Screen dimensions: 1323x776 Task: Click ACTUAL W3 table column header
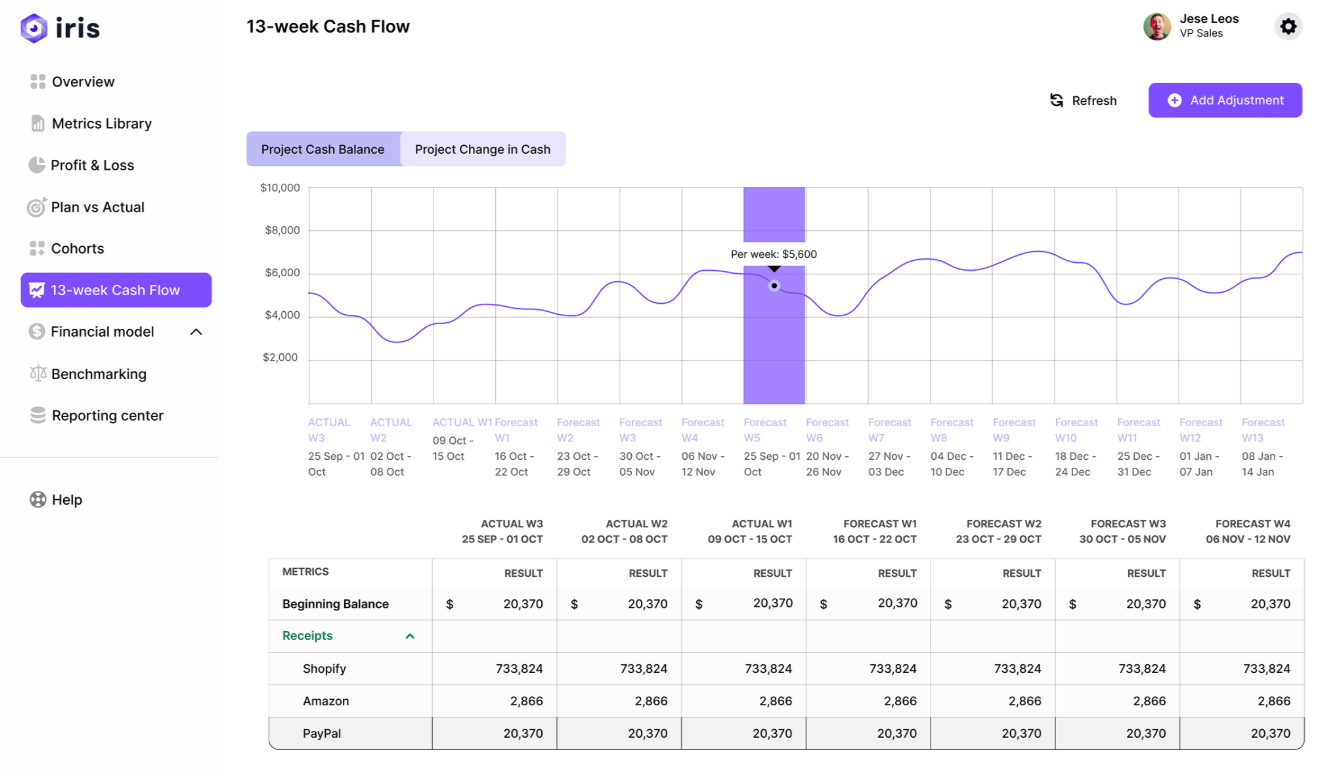502,531
